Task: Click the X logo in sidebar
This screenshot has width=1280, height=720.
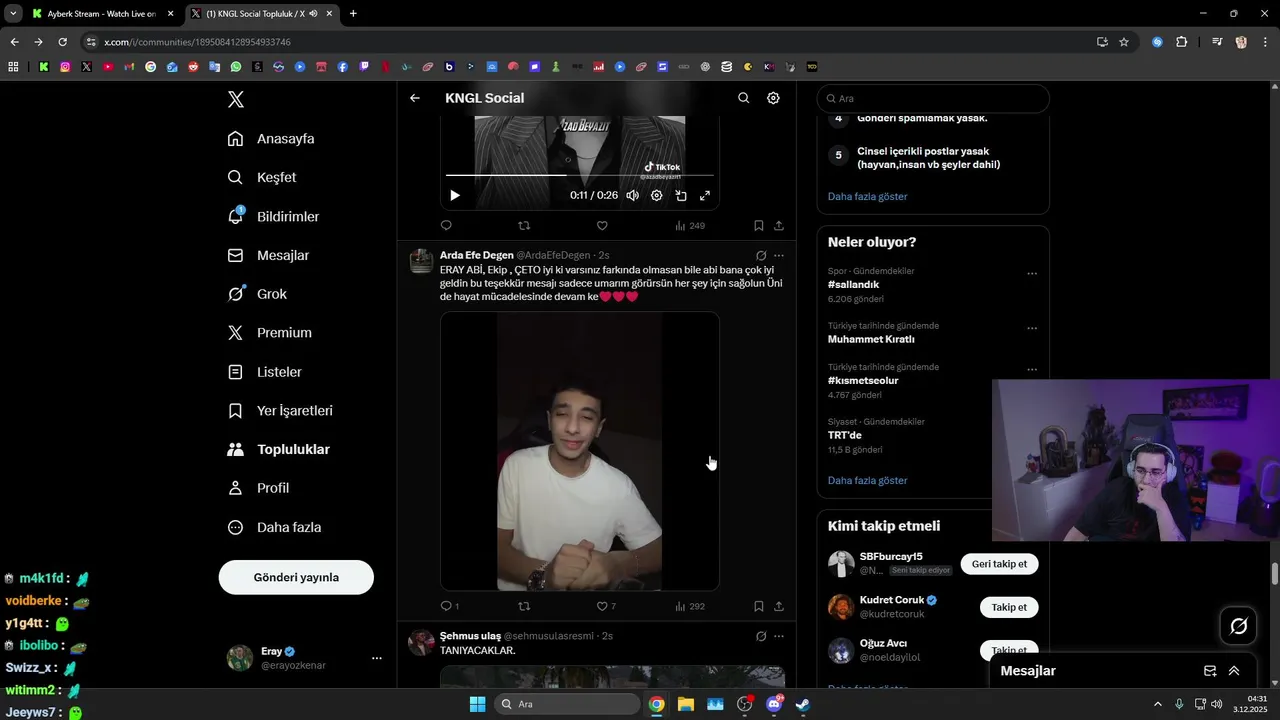Action: pyautogui.click(x=236, y=99)
